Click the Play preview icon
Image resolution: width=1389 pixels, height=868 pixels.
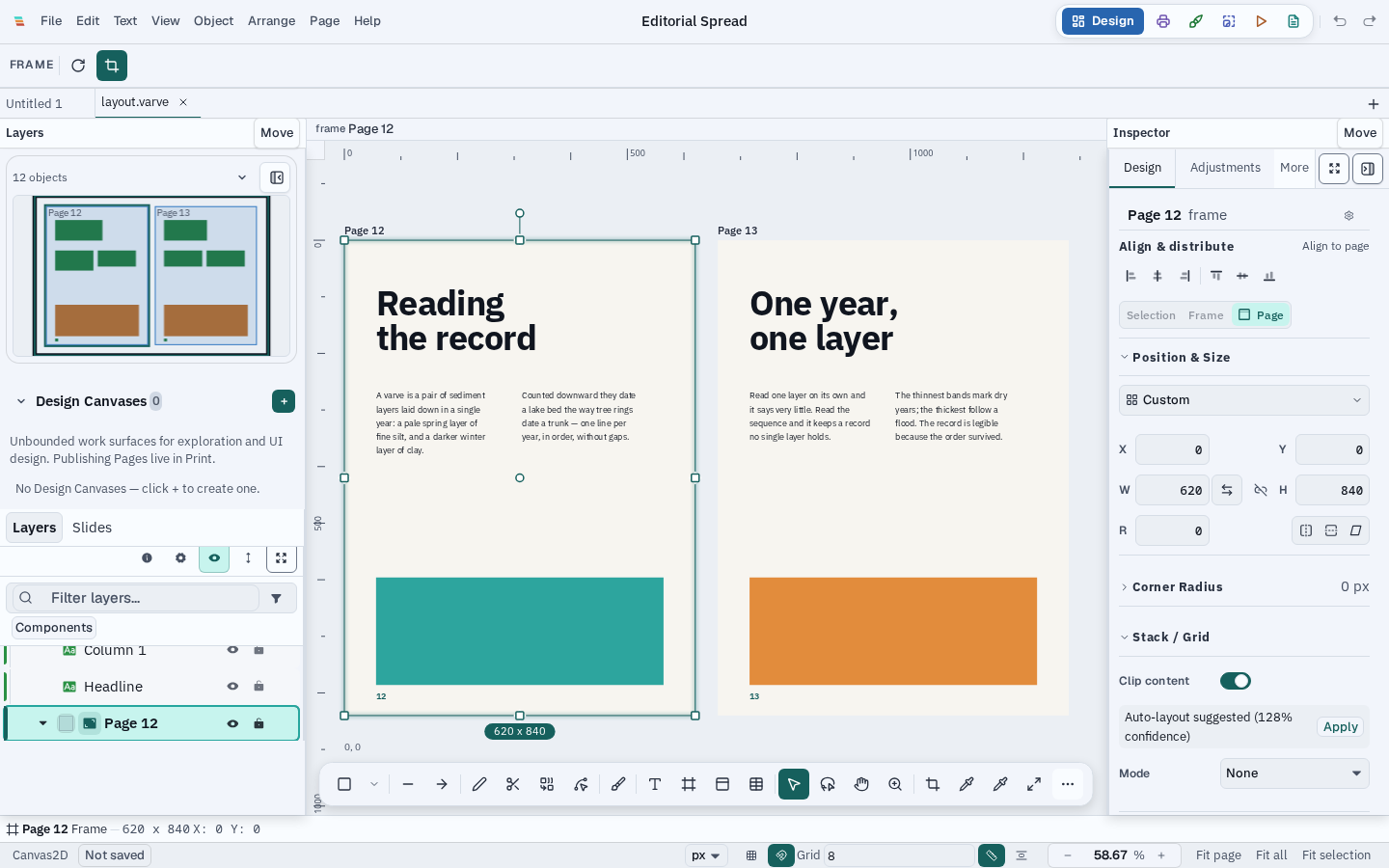click(x=1261, y=21)
